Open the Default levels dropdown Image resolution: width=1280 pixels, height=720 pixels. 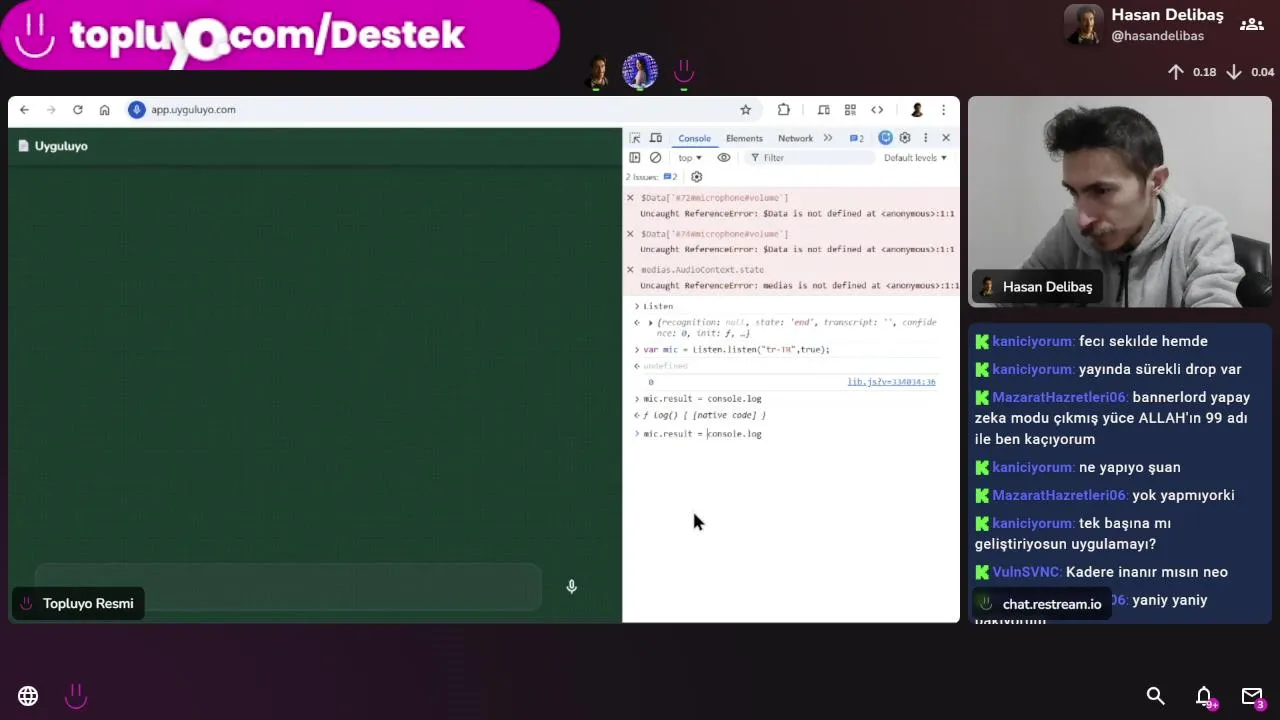point(915,158)
